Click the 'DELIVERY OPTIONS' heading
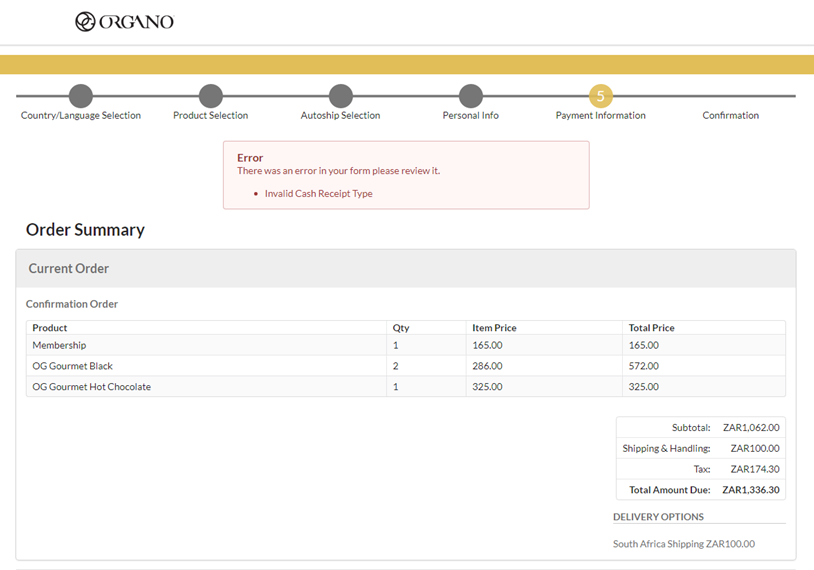Image resolution: width=814 pixels, height=570 pixels. 658,517
